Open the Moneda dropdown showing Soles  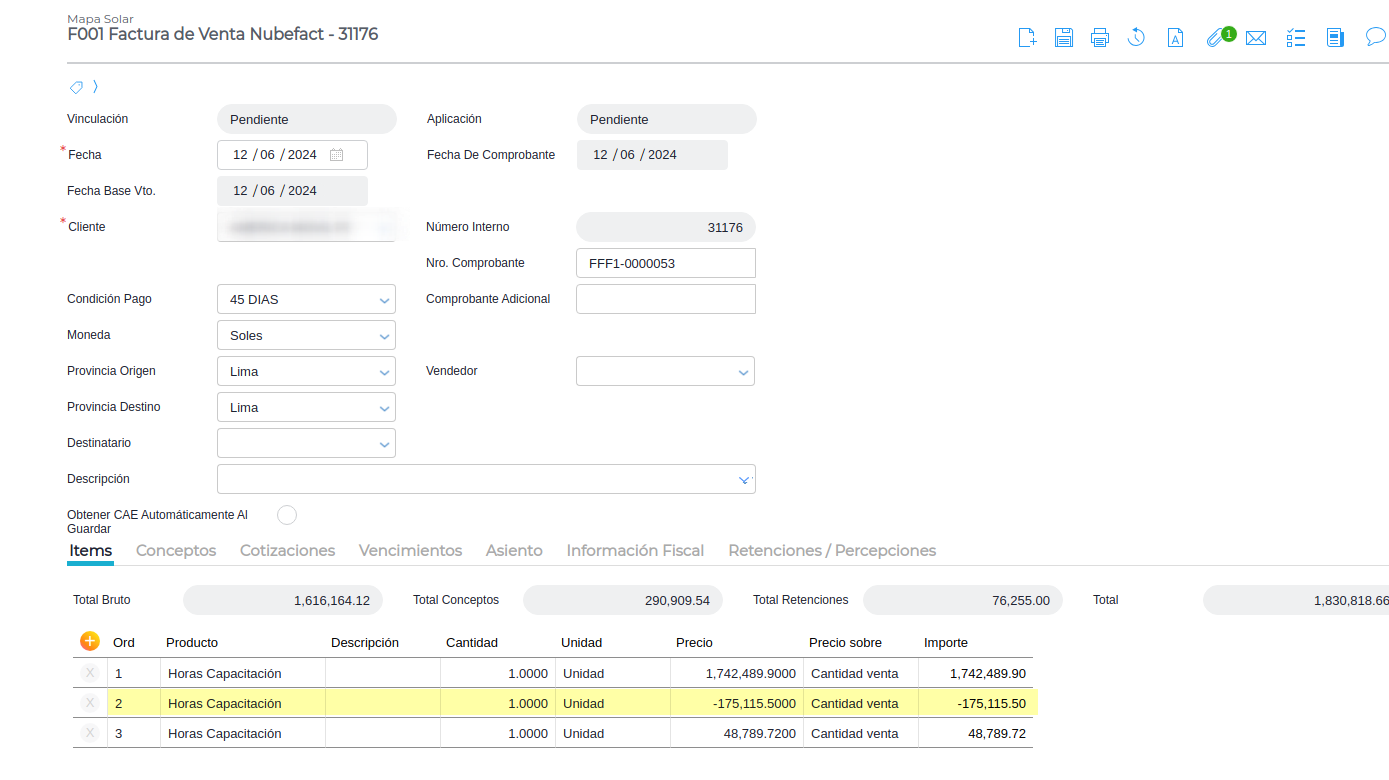(x=384, y=336)
